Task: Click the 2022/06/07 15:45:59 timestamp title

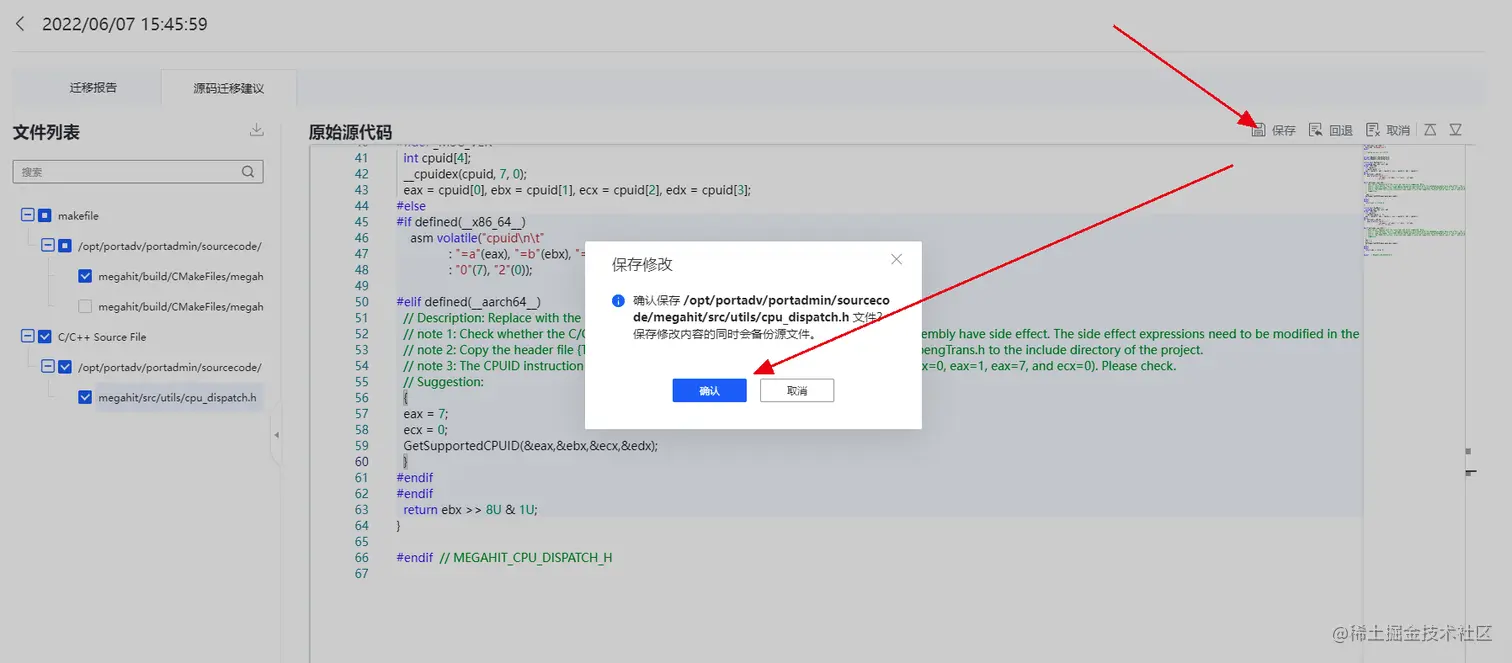Action: point(125,24)
